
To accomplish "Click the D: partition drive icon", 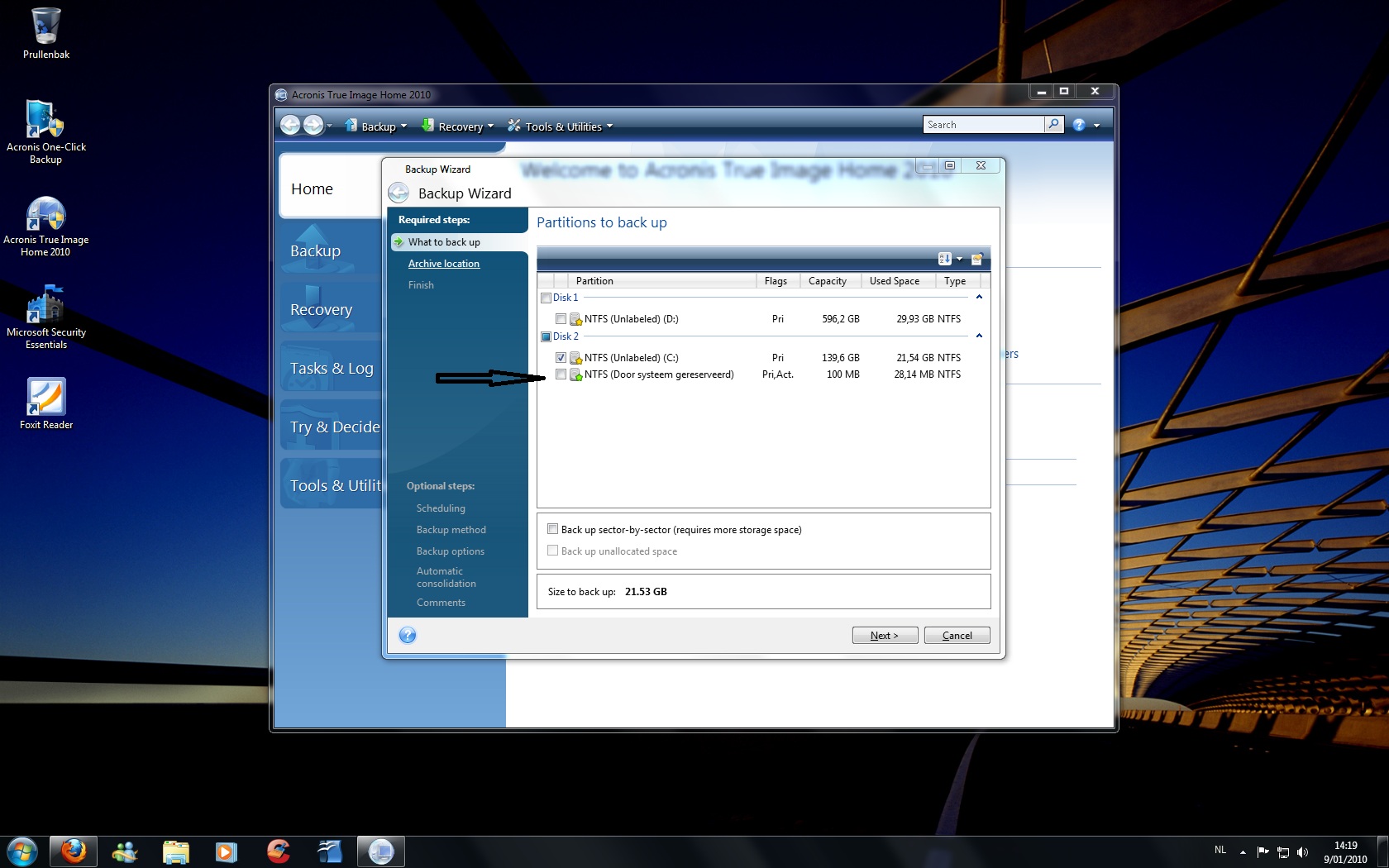I will coord(576,319).
